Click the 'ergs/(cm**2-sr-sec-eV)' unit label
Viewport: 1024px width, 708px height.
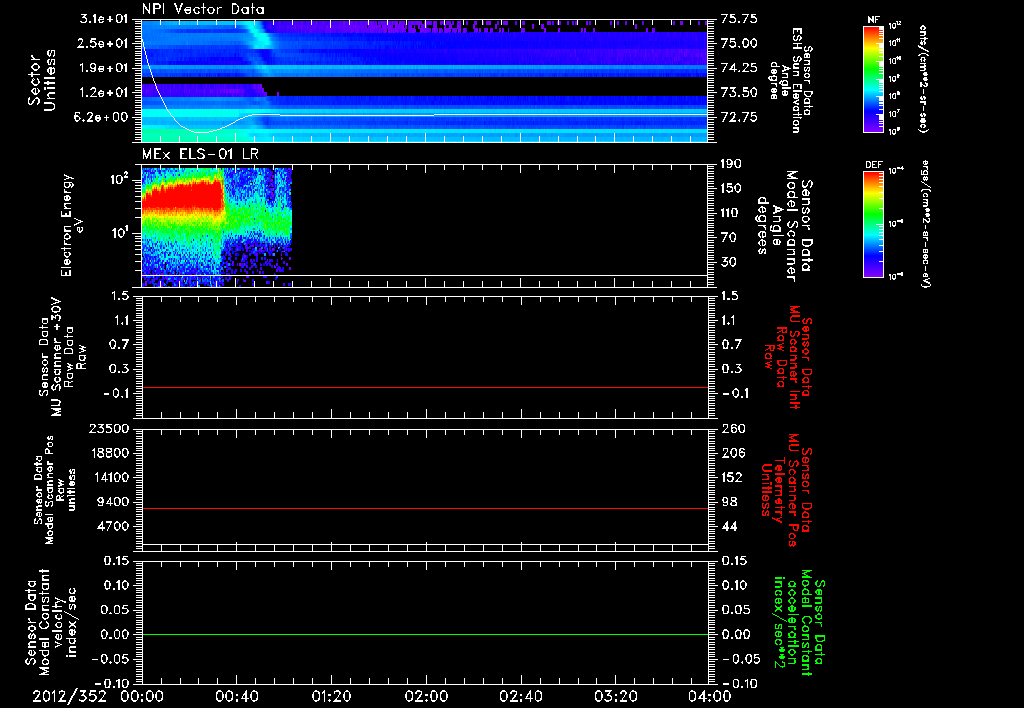[x=924, y=223]
